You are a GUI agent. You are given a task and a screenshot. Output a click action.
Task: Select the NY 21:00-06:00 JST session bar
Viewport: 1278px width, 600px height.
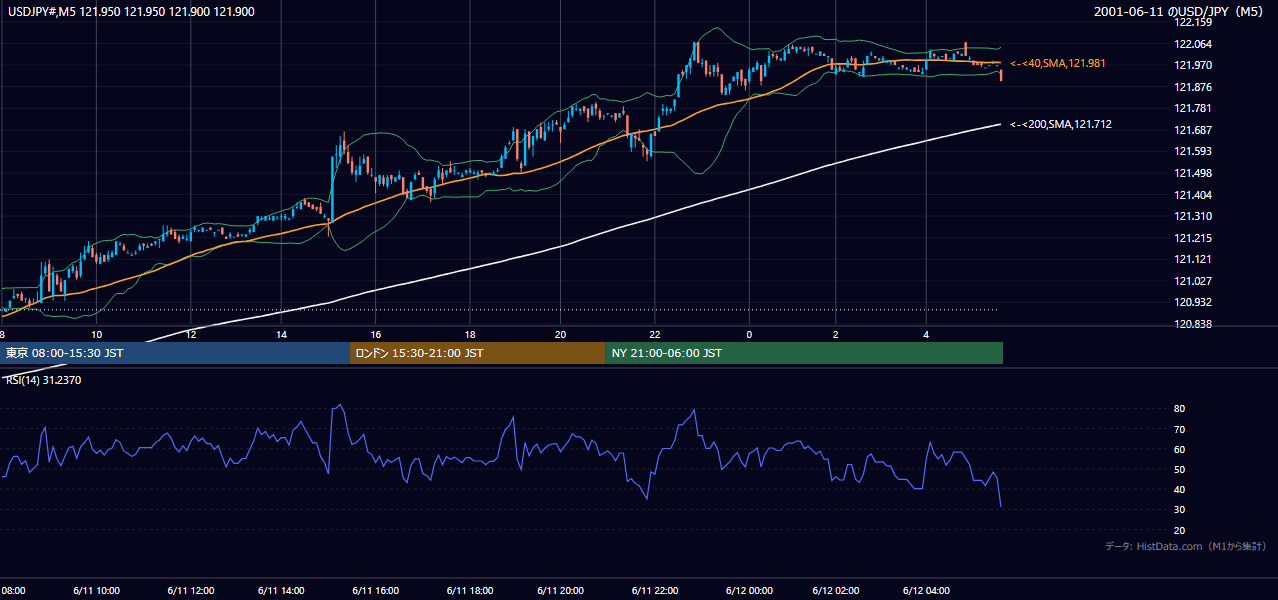804,353
